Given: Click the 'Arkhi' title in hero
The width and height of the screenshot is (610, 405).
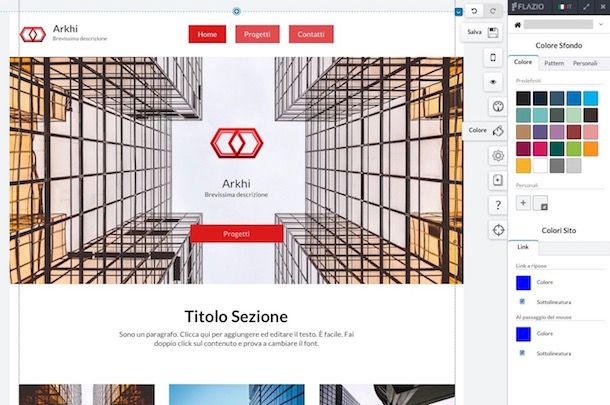Looking at the screenshot, I should pos(236,184).
